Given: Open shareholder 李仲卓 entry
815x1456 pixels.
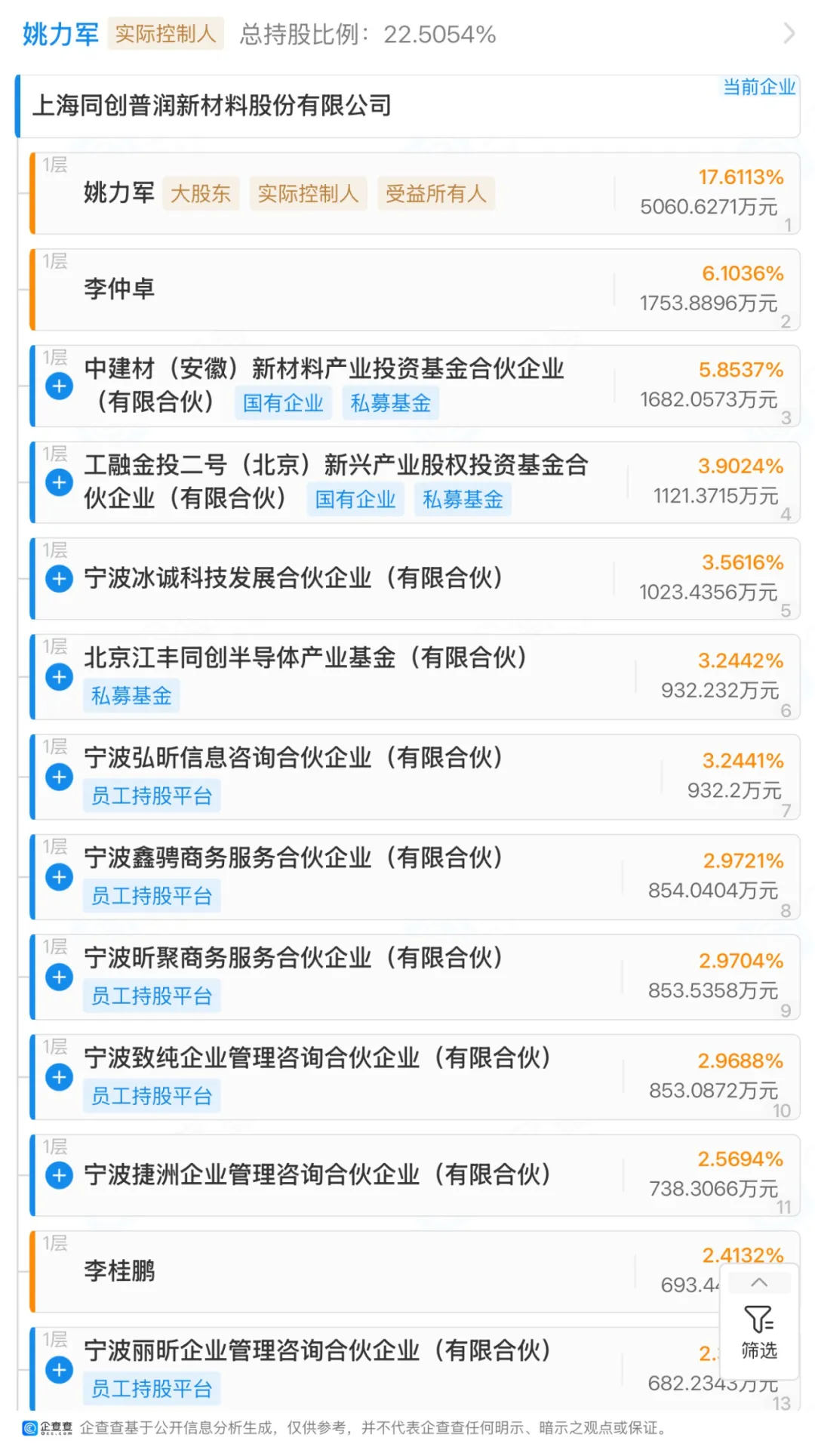Looking at the screenshot, I should tap(414, 290).
